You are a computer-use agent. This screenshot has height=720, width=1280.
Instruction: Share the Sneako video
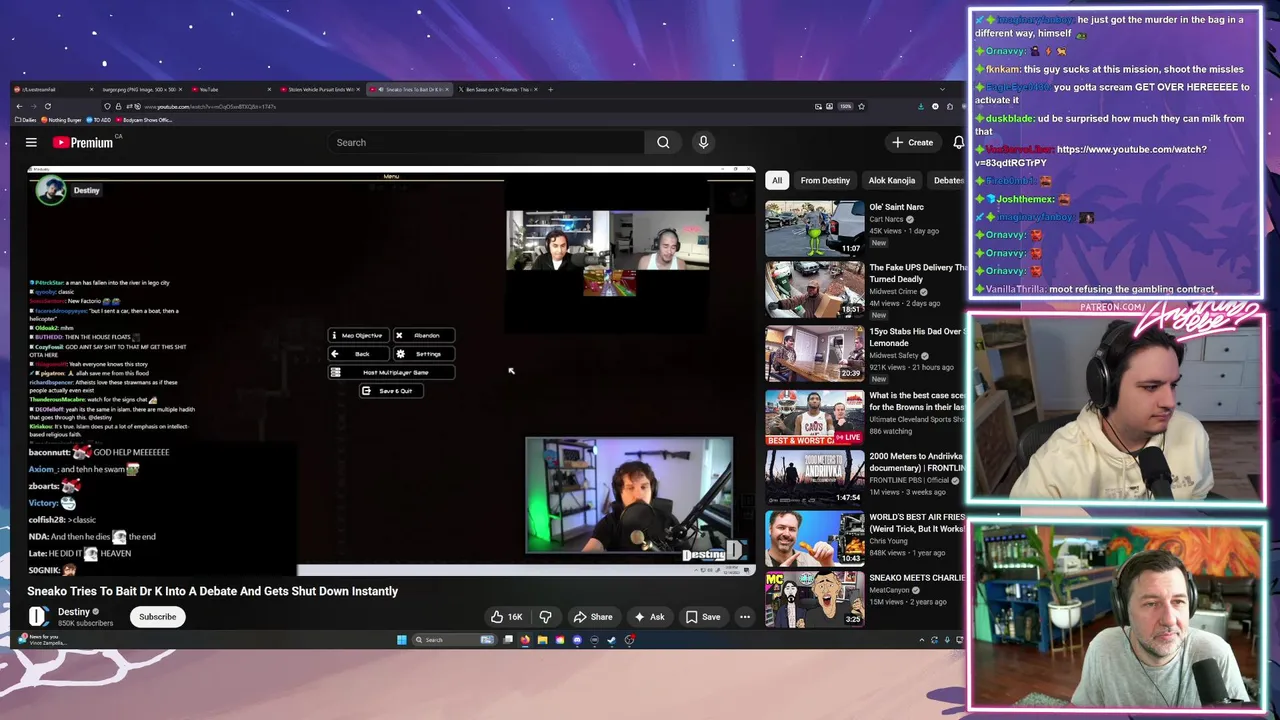(592, 617)
